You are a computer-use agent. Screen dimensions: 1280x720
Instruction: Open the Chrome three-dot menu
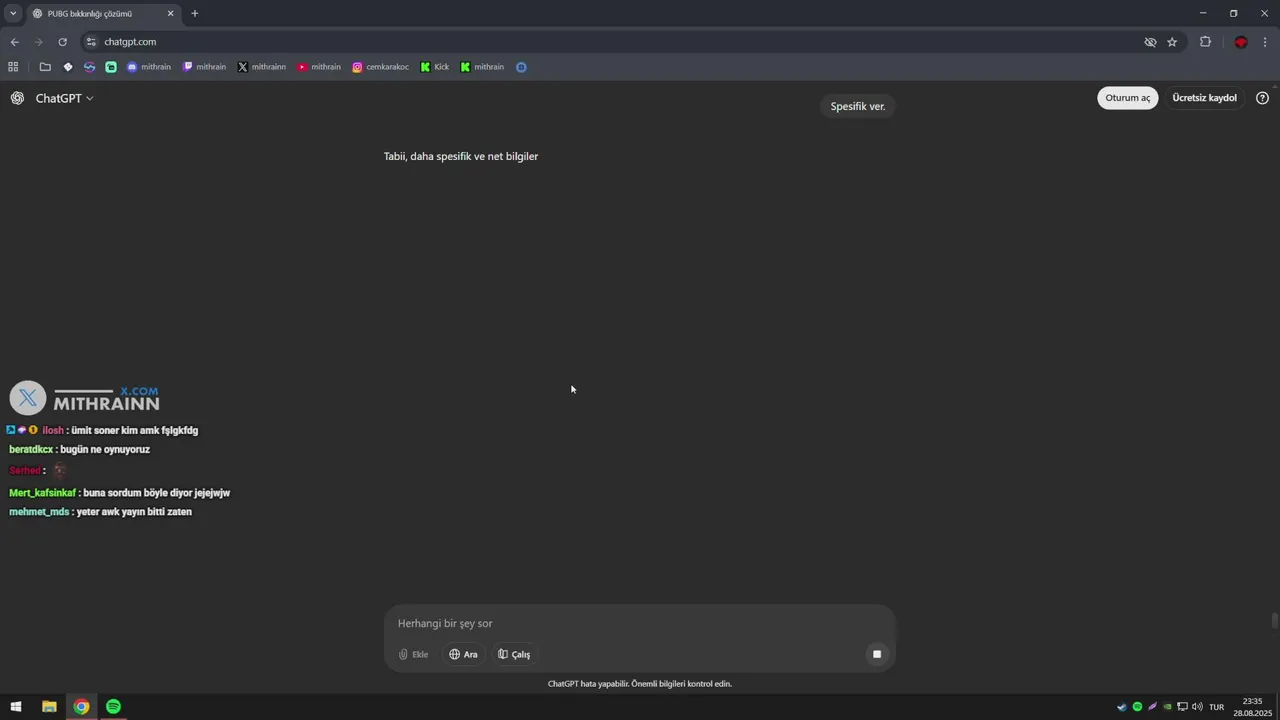click(1266, 42)
